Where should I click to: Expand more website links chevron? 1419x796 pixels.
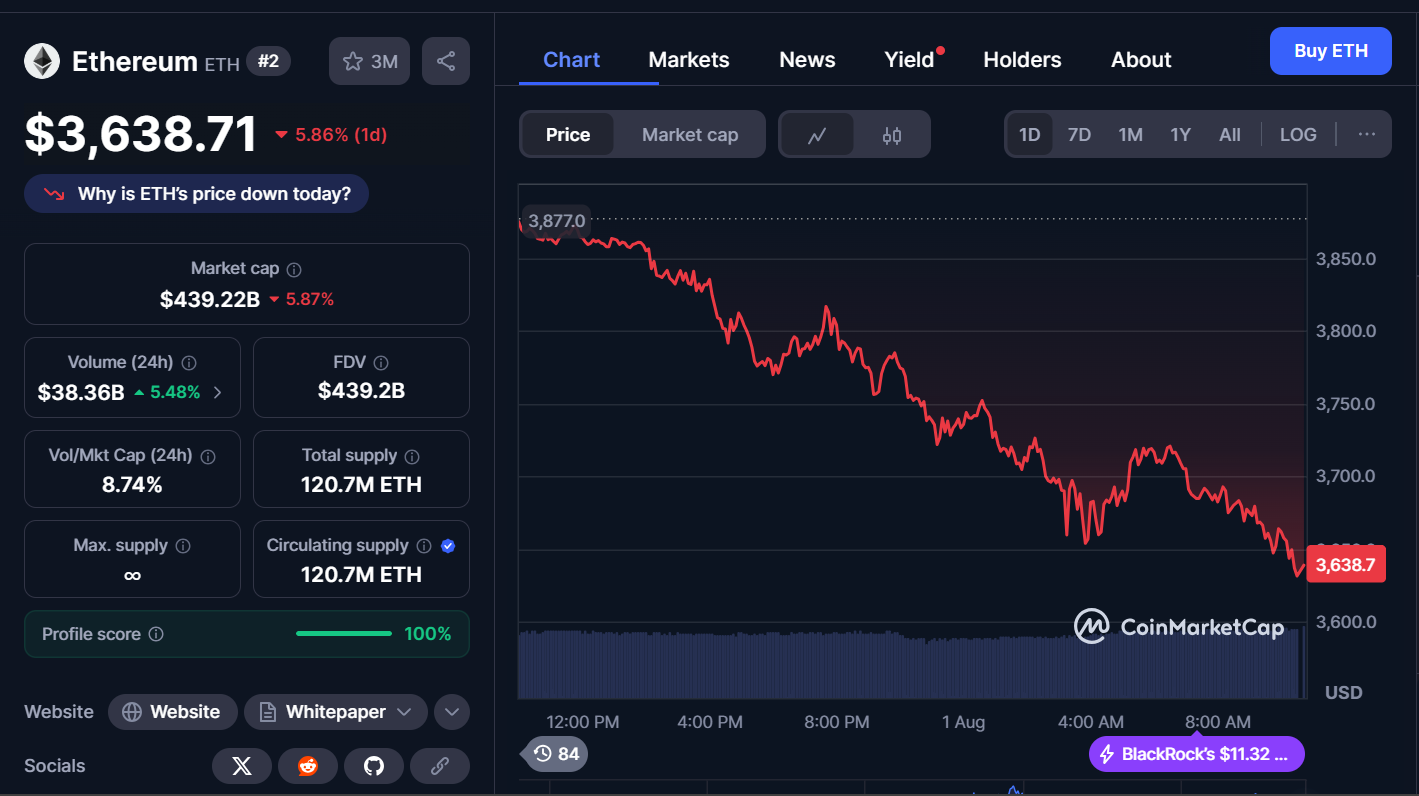452,712
